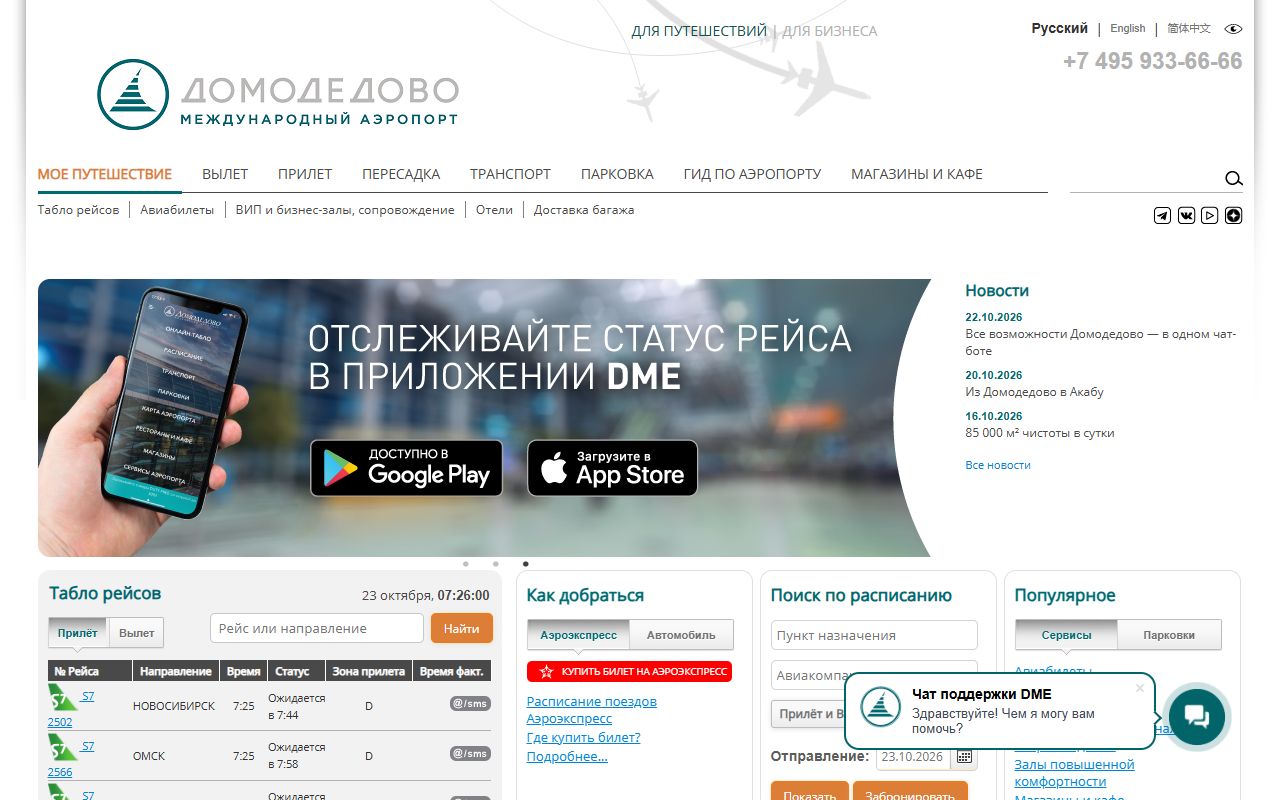Open the МАГАЗИНЫ И КАФЕ menu item

click(x=917, y=174)
